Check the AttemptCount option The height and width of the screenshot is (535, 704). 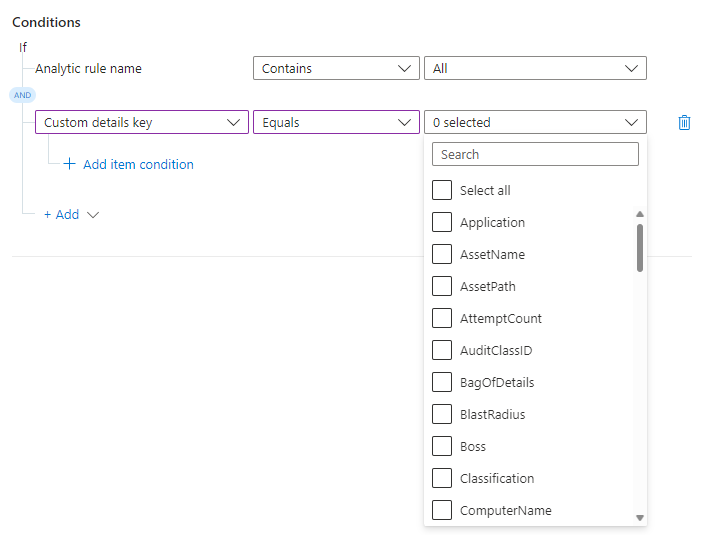tap(442, 318)
